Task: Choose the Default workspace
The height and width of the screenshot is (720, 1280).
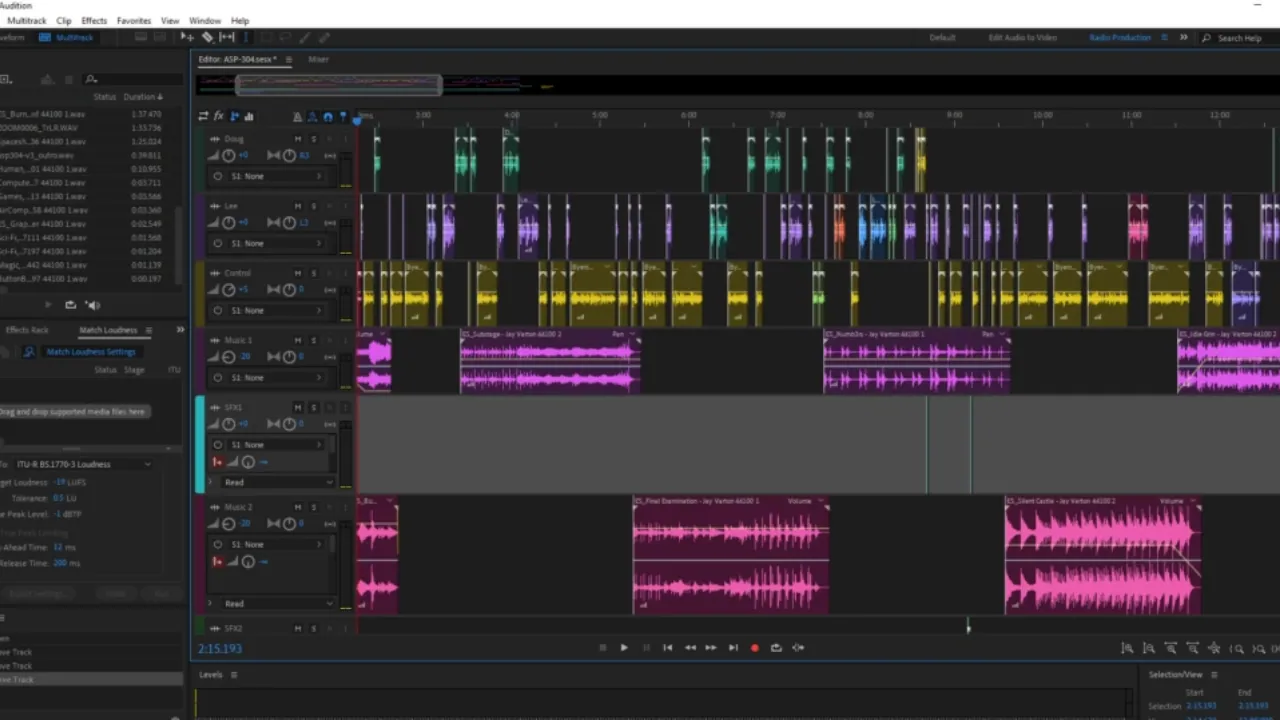Action: [x=942, y=38]
